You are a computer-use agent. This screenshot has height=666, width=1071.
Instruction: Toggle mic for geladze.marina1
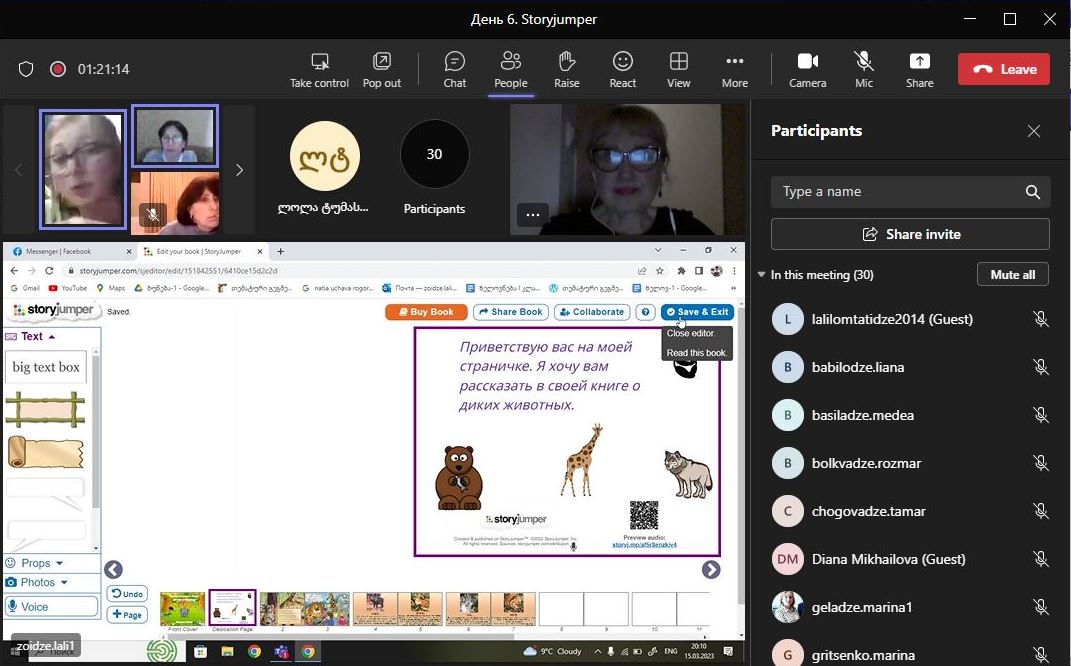point(1040,607)
